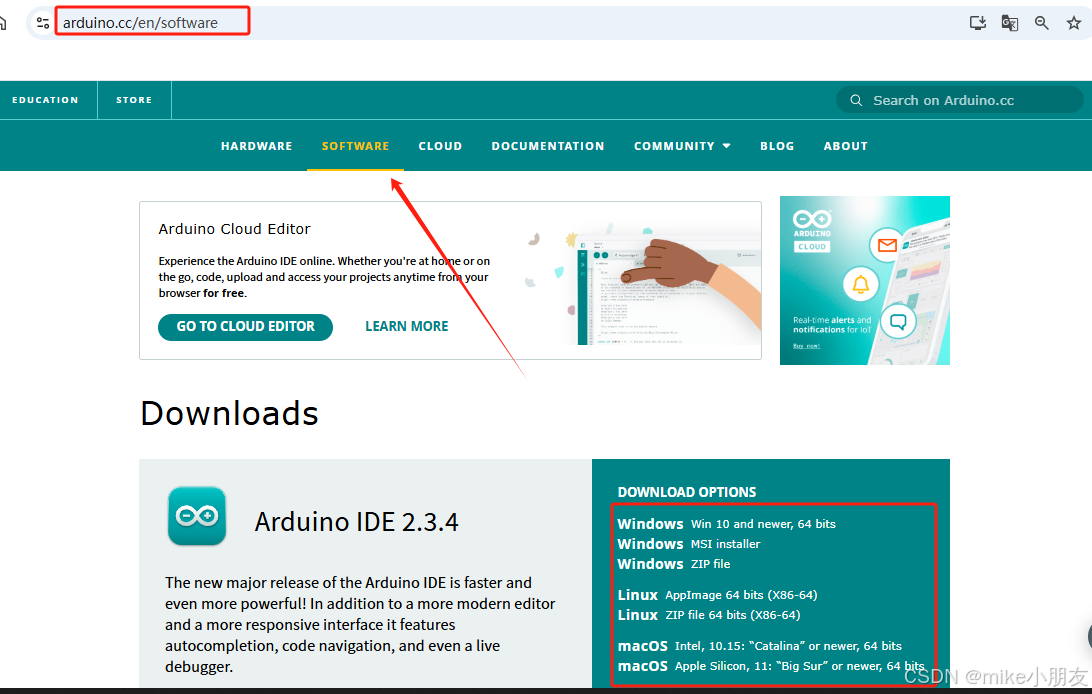Download Linux AppImage 64 bits
Image resolution: width=1092 pixels, height=694 pixels.
[x=717, y=595]
